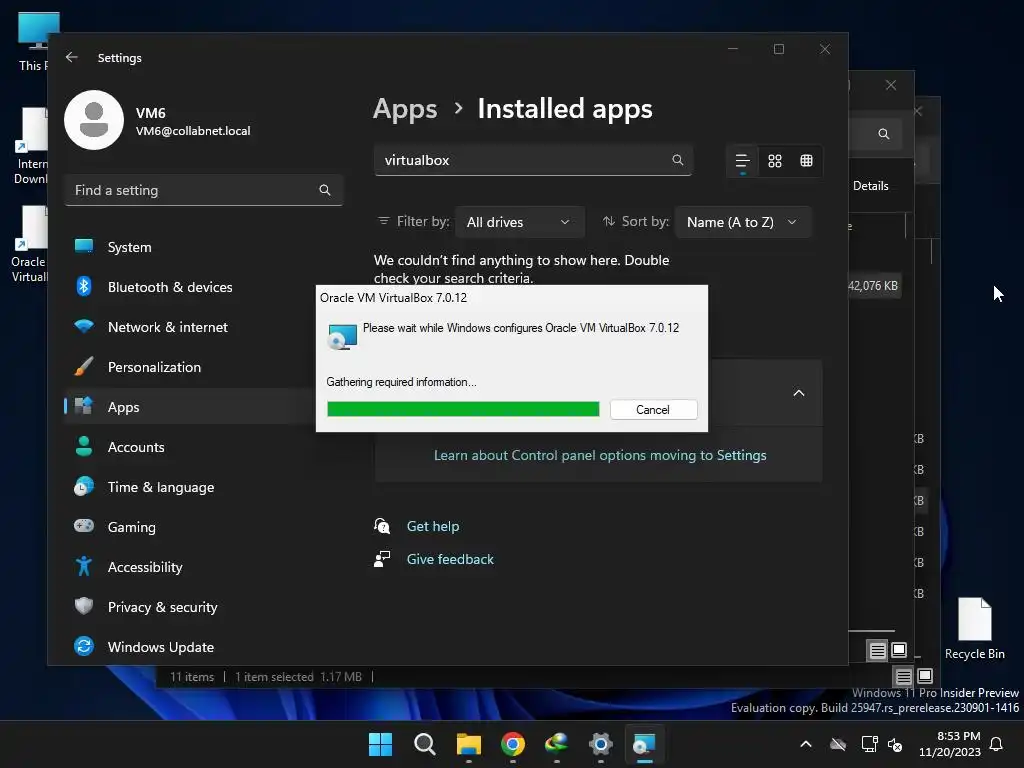
Task: Launch Google Chrome from the taskbar
Action: [x=513, y=744]
